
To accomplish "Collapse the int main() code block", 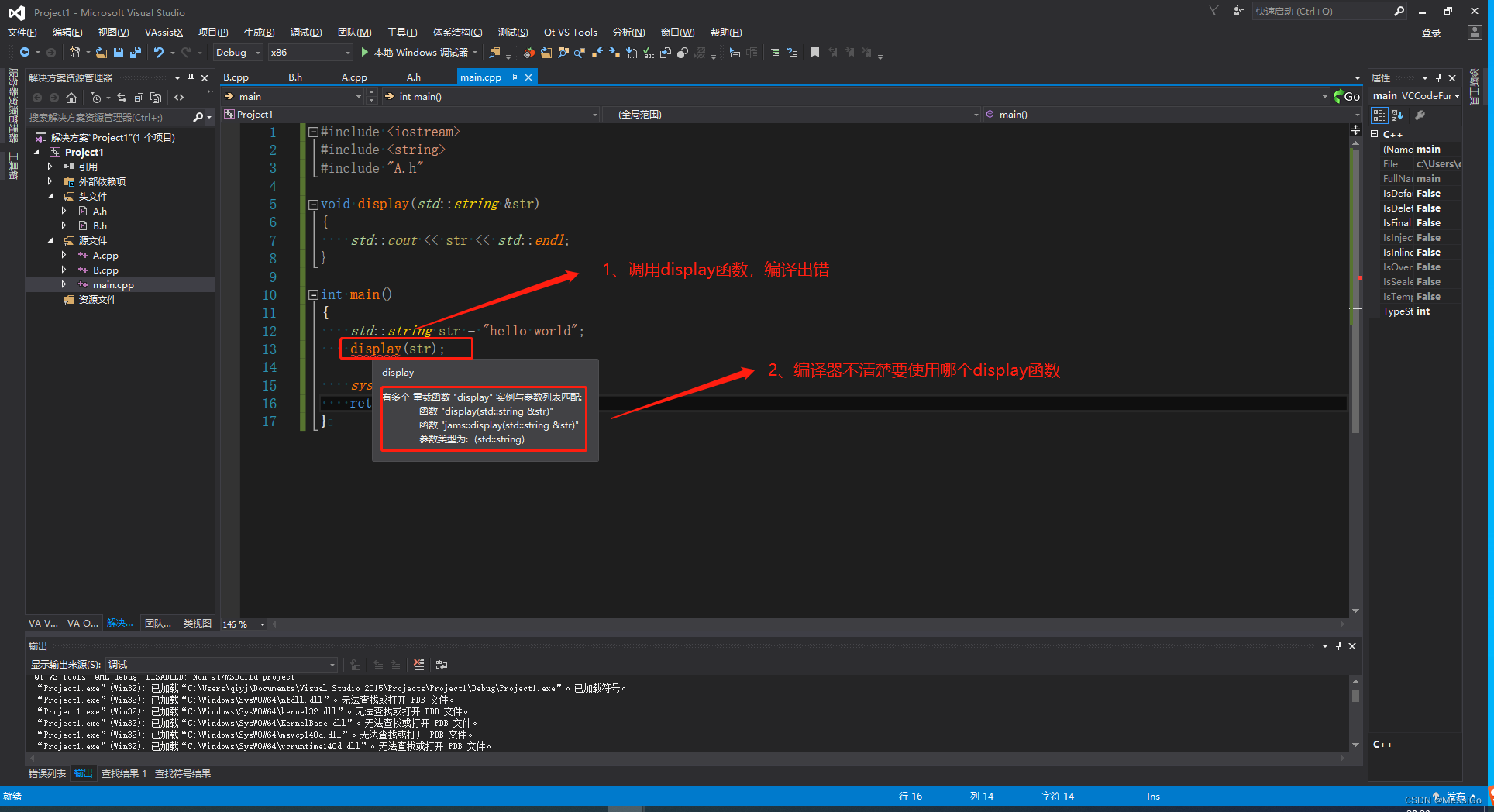I will pos(313,295).
